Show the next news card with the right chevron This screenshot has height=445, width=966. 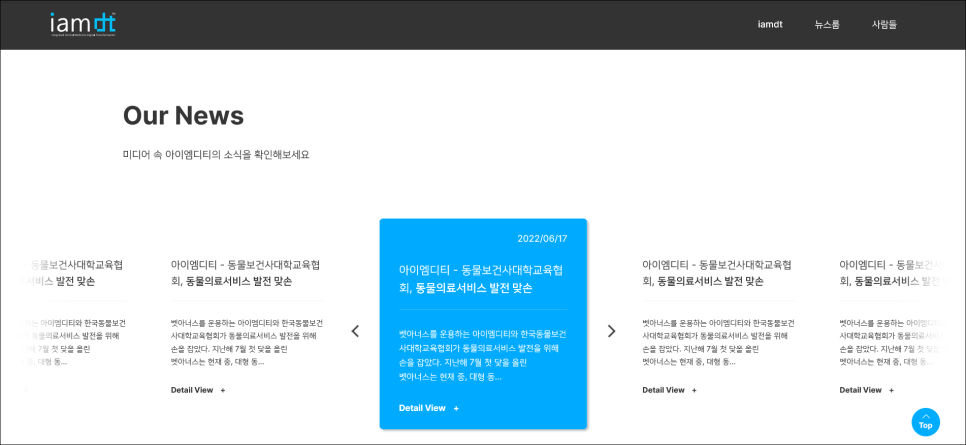[611, 331]
